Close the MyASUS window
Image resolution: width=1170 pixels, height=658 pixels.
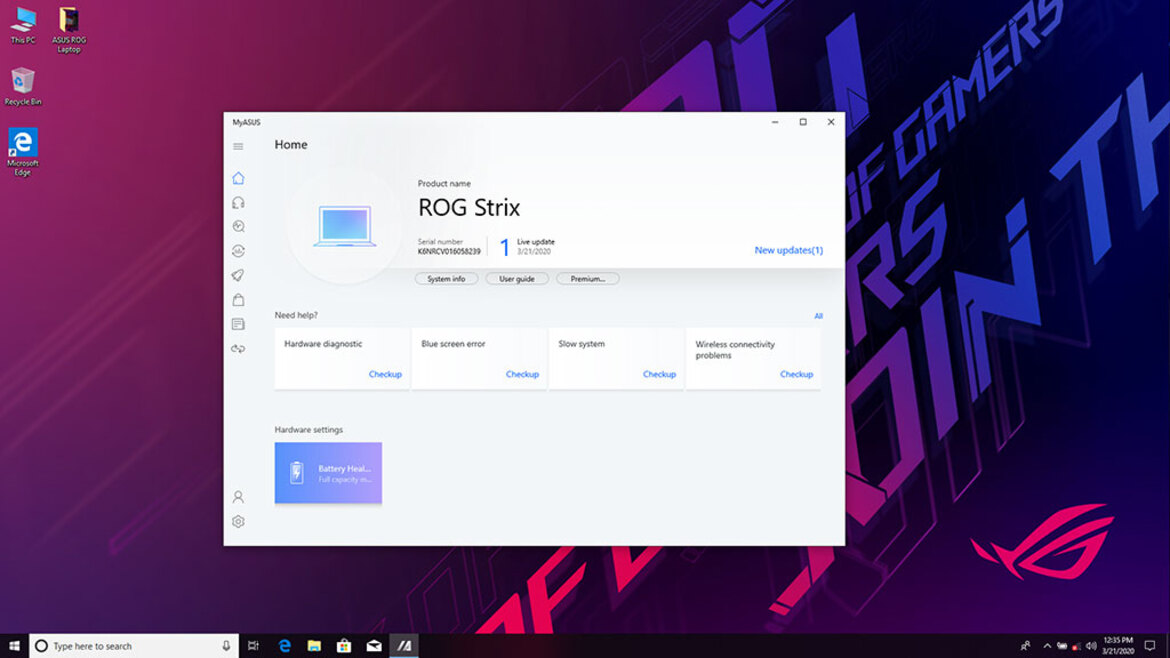[x=830, y=122]
